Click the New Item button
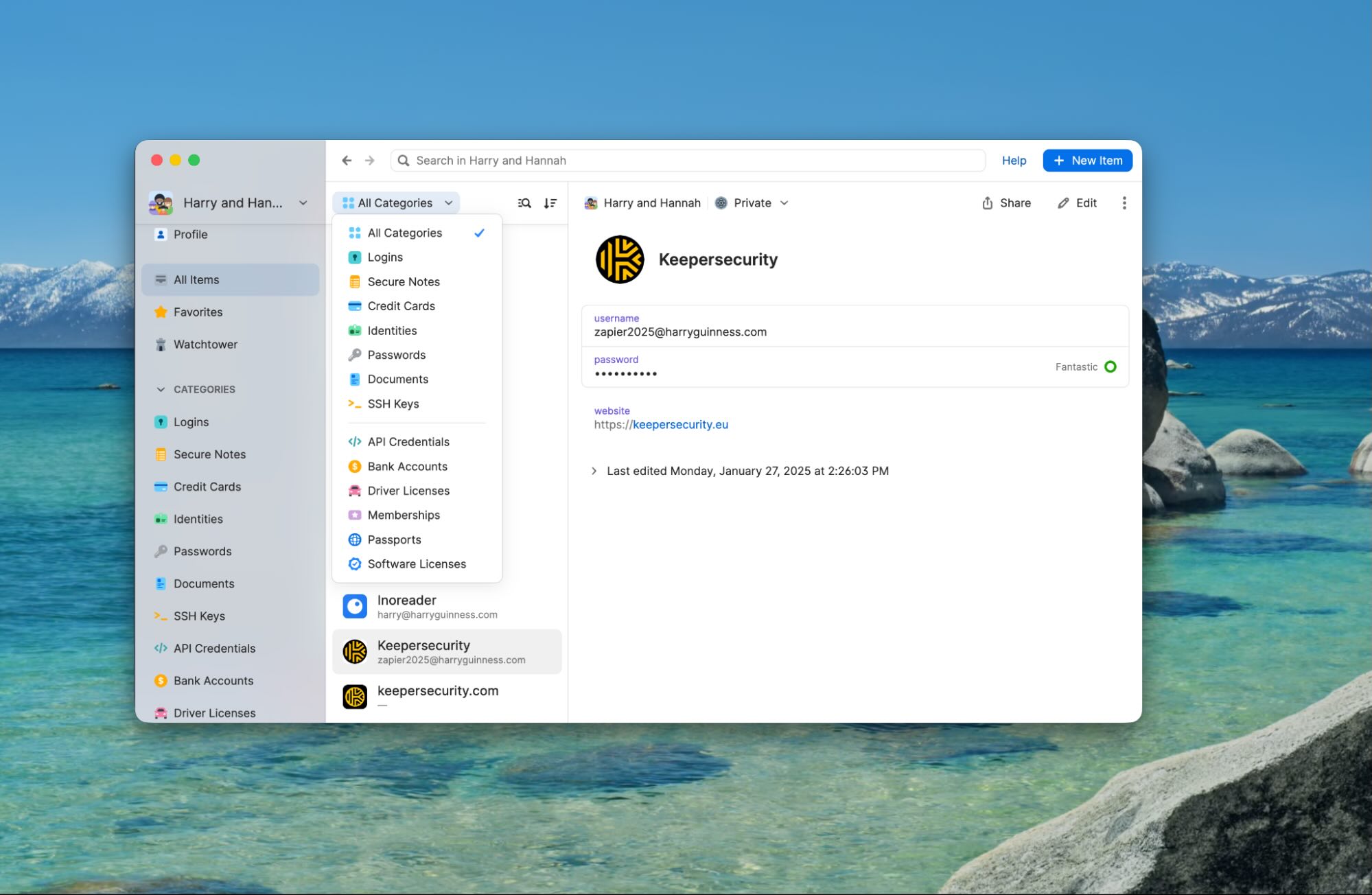 (x=1087, y=160)
